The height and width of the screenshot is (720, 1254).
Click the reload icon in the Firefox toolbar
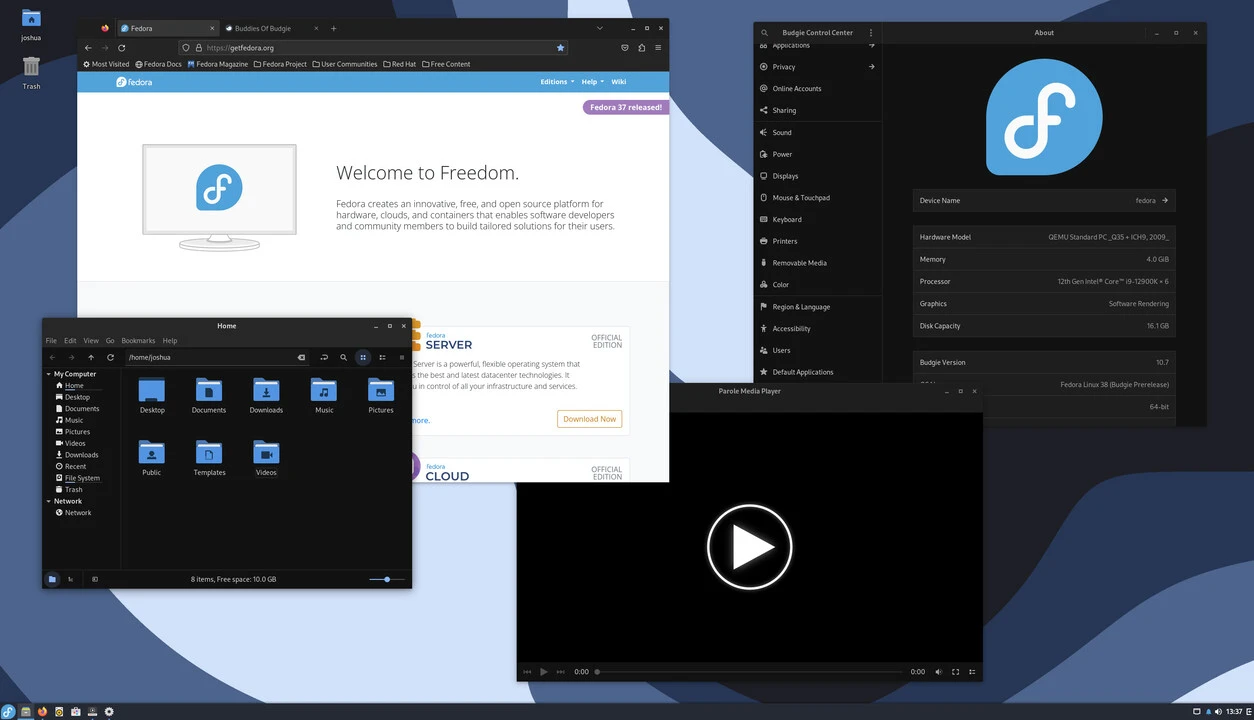122,47
